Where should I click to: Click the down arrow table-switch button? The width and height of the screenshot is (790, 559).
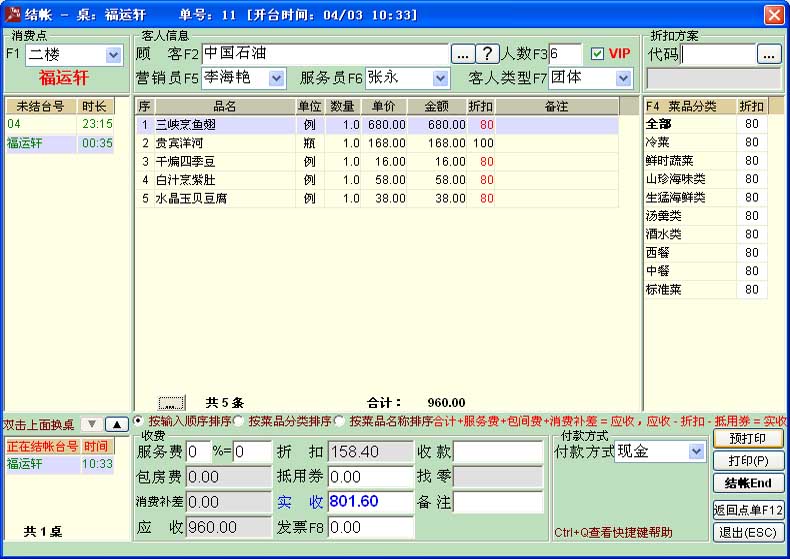tap(91, 424)
